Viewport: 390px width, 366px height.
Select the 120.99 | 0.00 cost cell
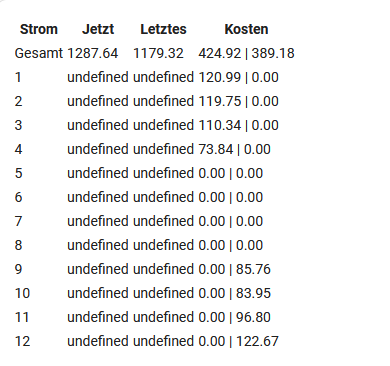(x=238, y=77)
